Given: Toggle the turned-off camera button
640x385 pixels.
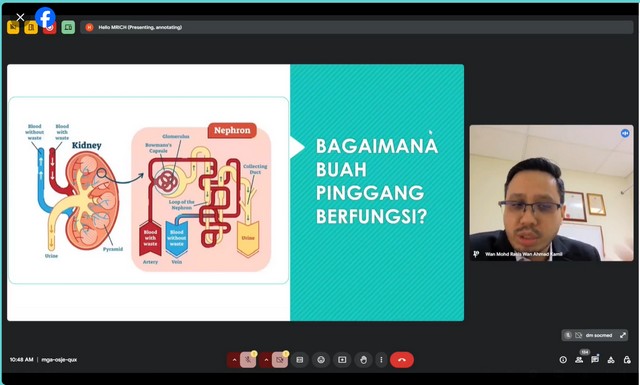Looking at the screenshot, I should tap(280, 360).
